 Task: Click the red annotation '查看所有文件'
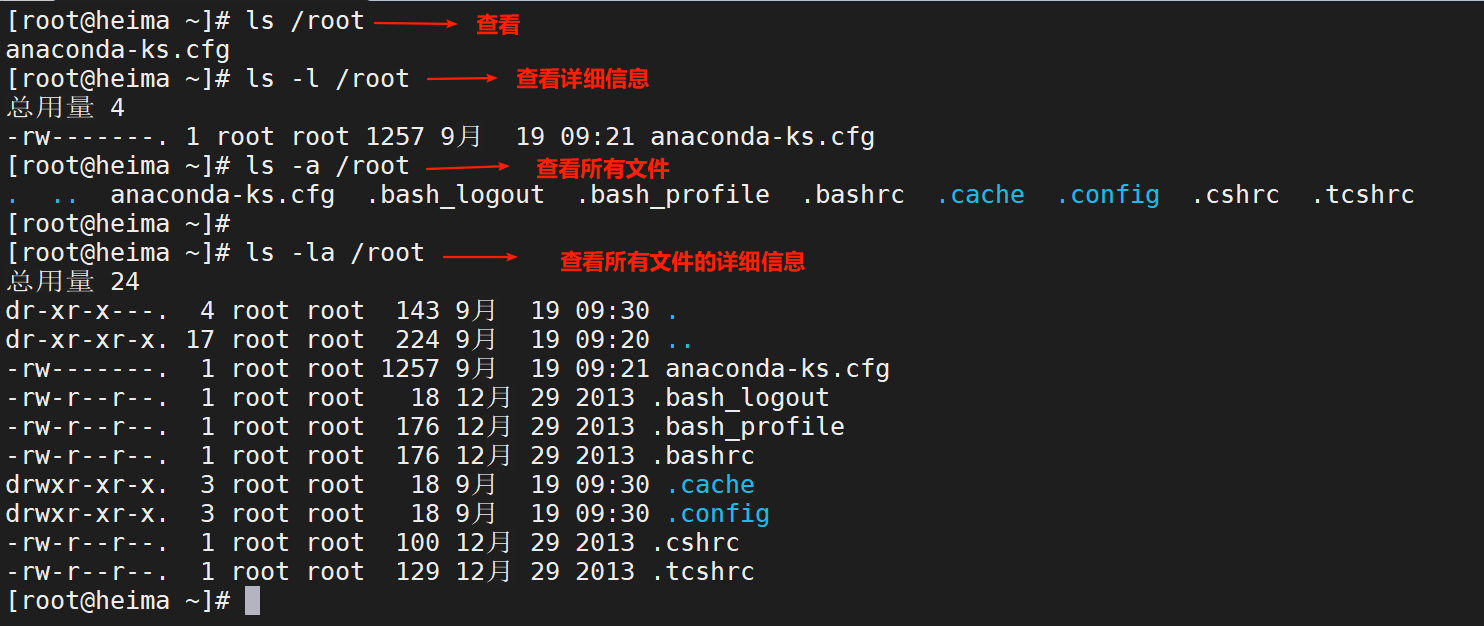coord(602,168)
